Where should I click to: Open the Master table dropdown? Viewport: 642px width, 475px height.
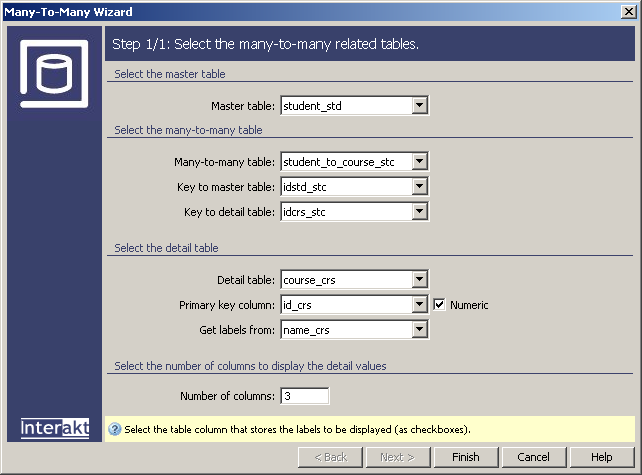pos(420,105)
